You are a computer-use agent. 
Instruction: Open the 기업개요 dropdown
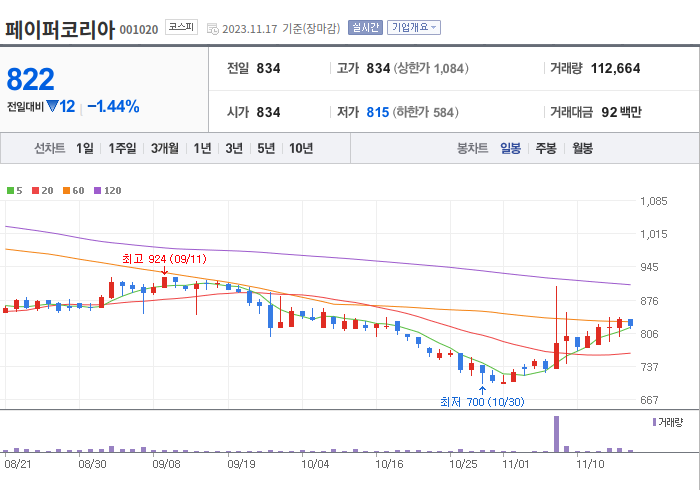[414, 27]
